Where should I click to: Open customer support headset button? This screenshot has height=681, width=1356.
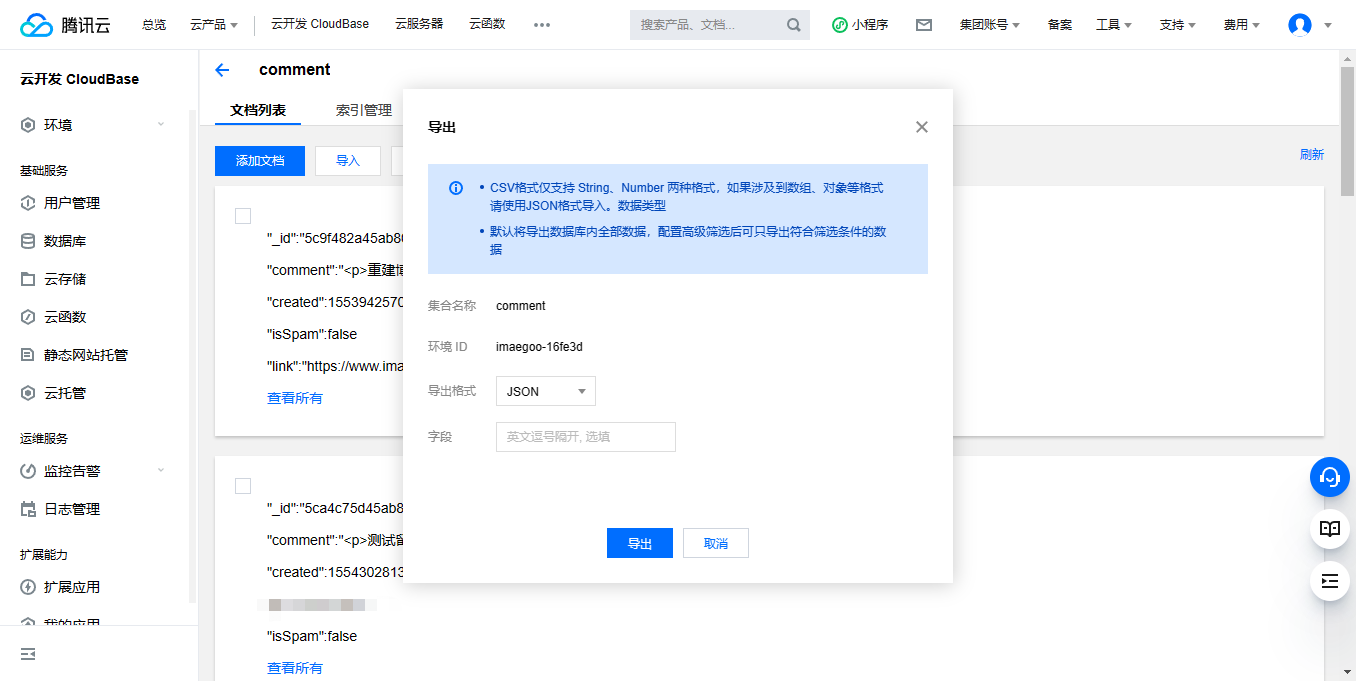pyautogui.click(x=1330, y=477)
